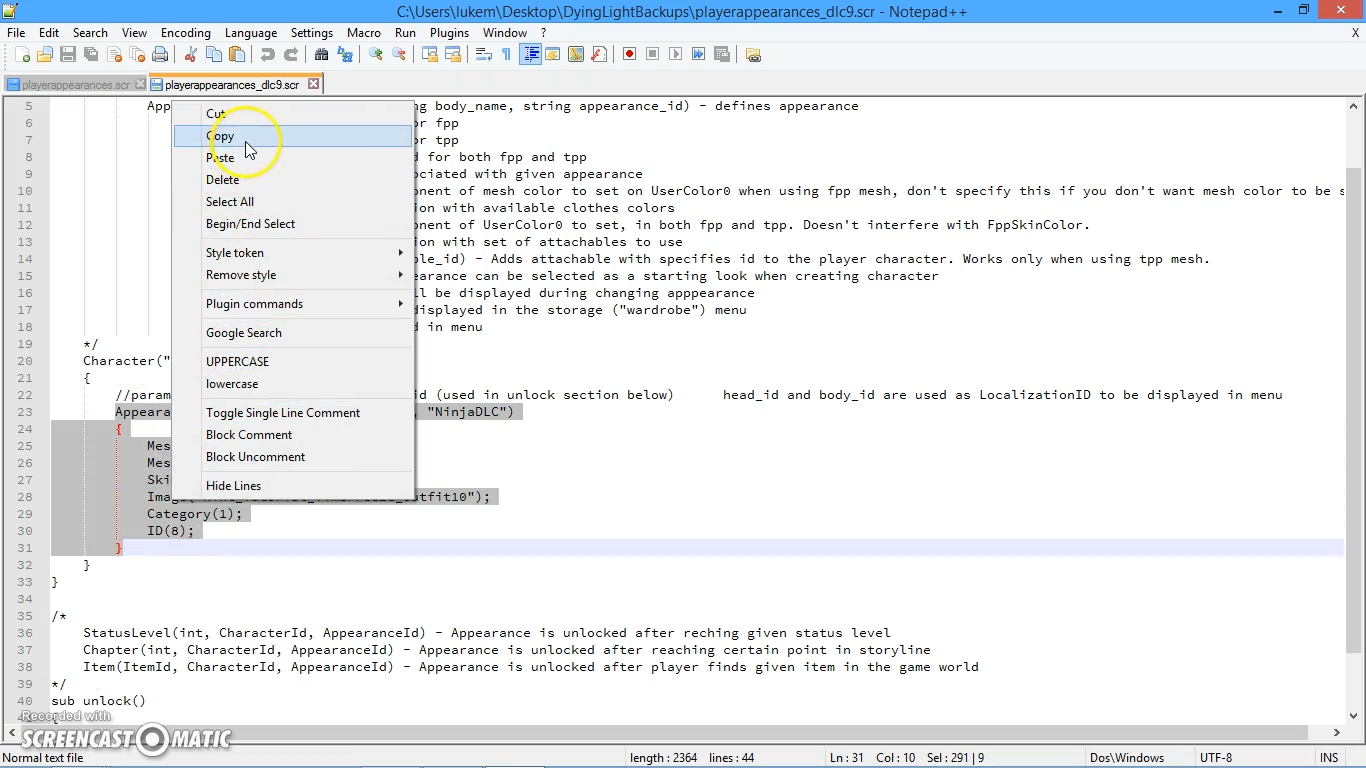1366x768 pixels.
Task: Select Toggle Single Line Comment
Action: tap(293, 413)
